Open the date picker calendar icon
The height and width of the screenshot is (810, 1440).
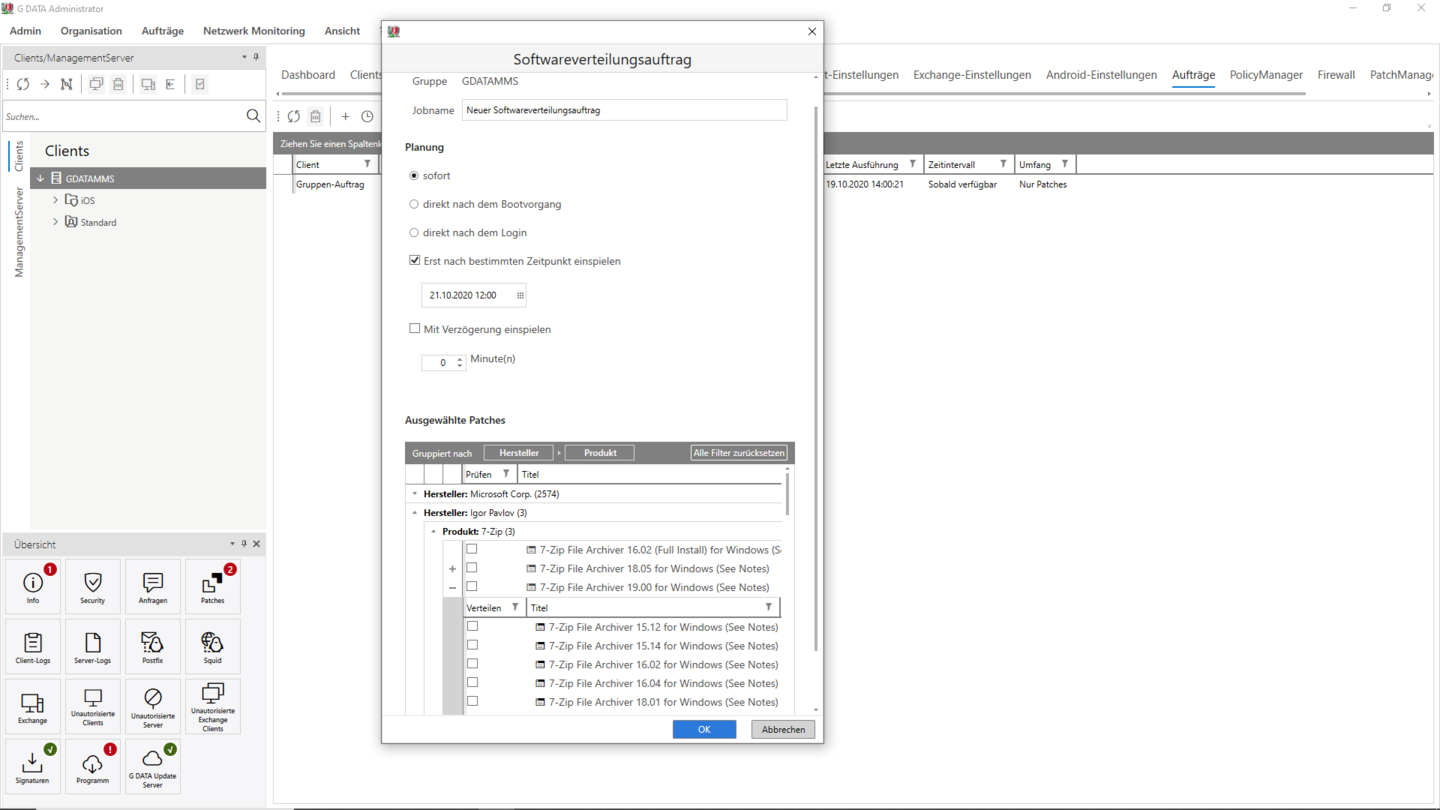coord(520,295)
